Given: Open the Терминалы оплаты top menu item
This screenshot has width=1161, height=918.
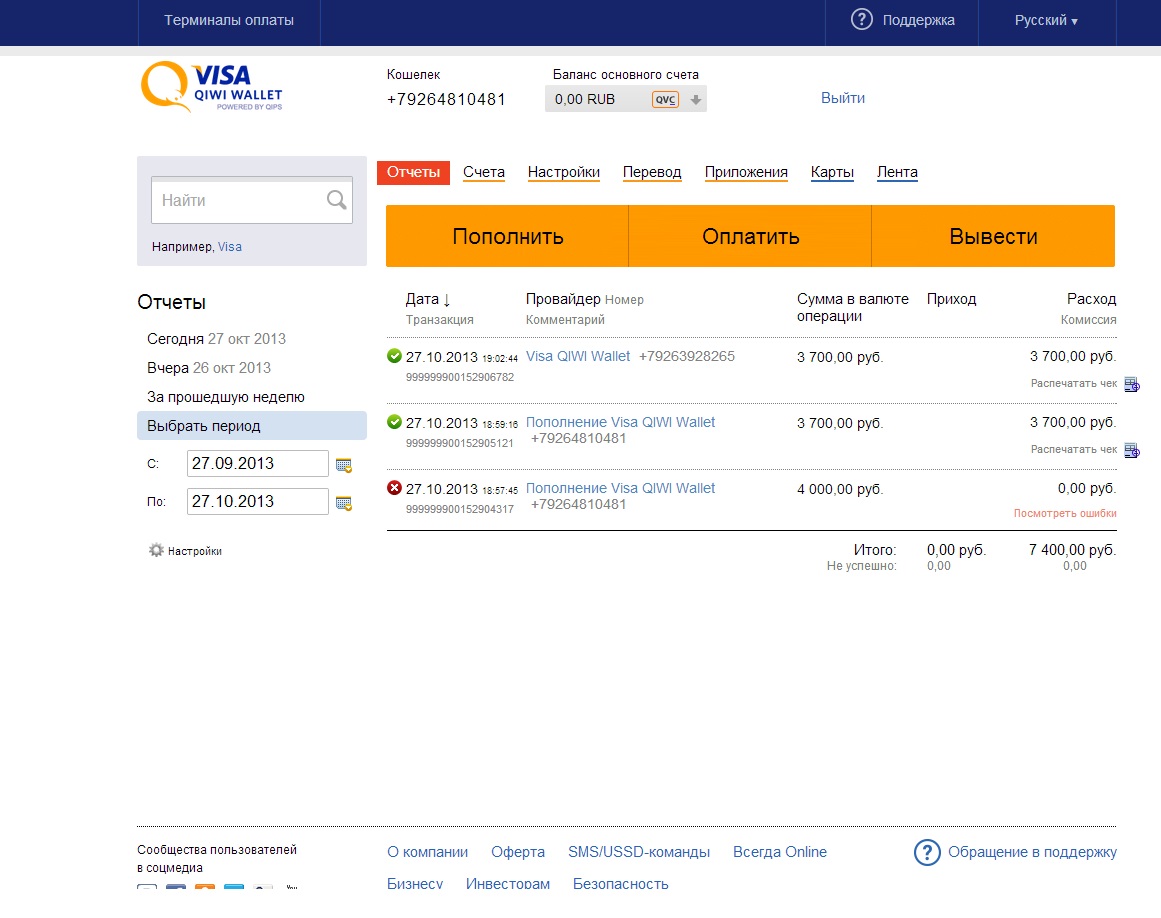Looking at the screenshot, I should (x=229, y=21).
